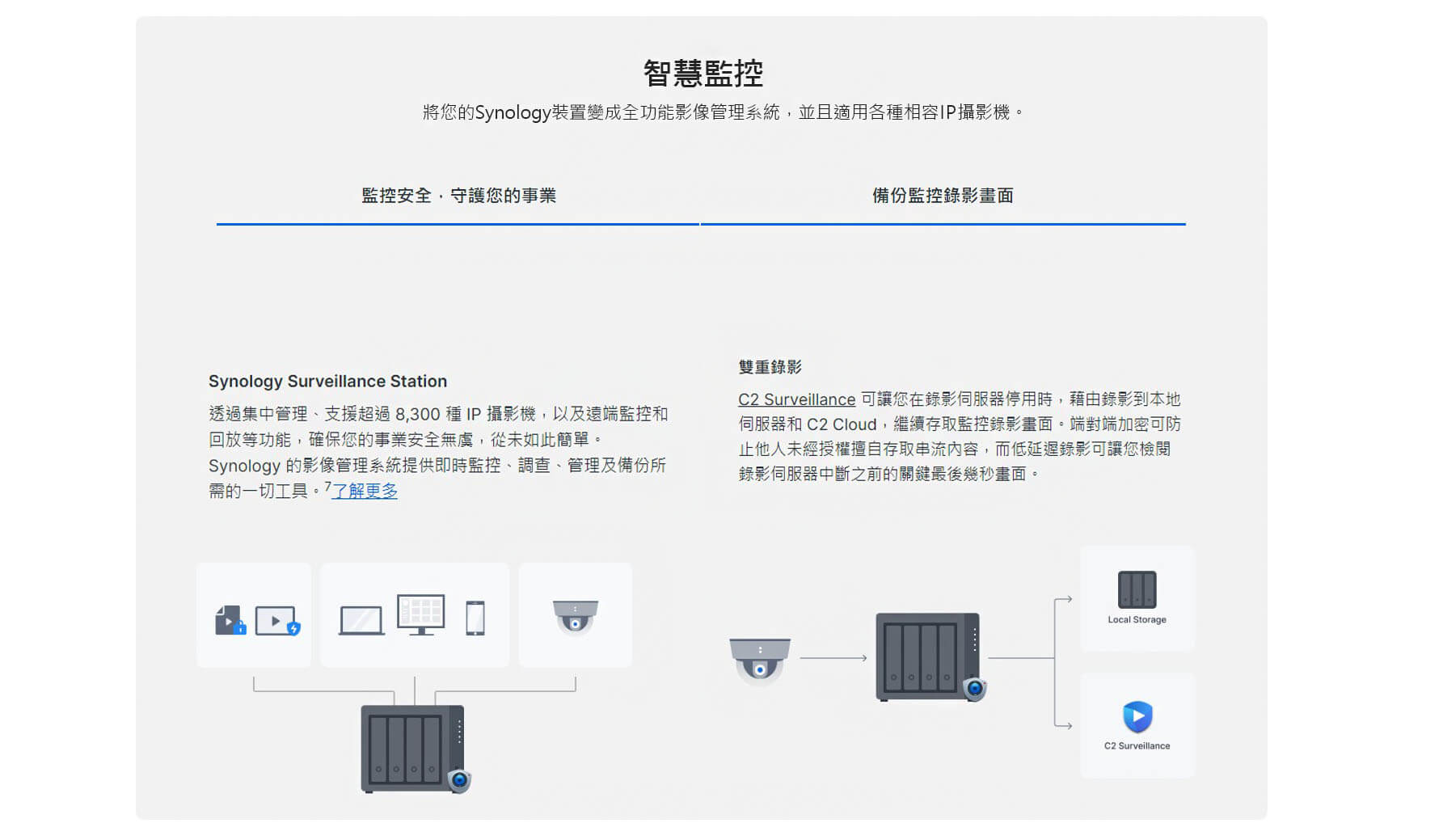This screenshot has width=1443, height=840.
Task: Open the 了解更多 link
Action: tap(365, 491)
